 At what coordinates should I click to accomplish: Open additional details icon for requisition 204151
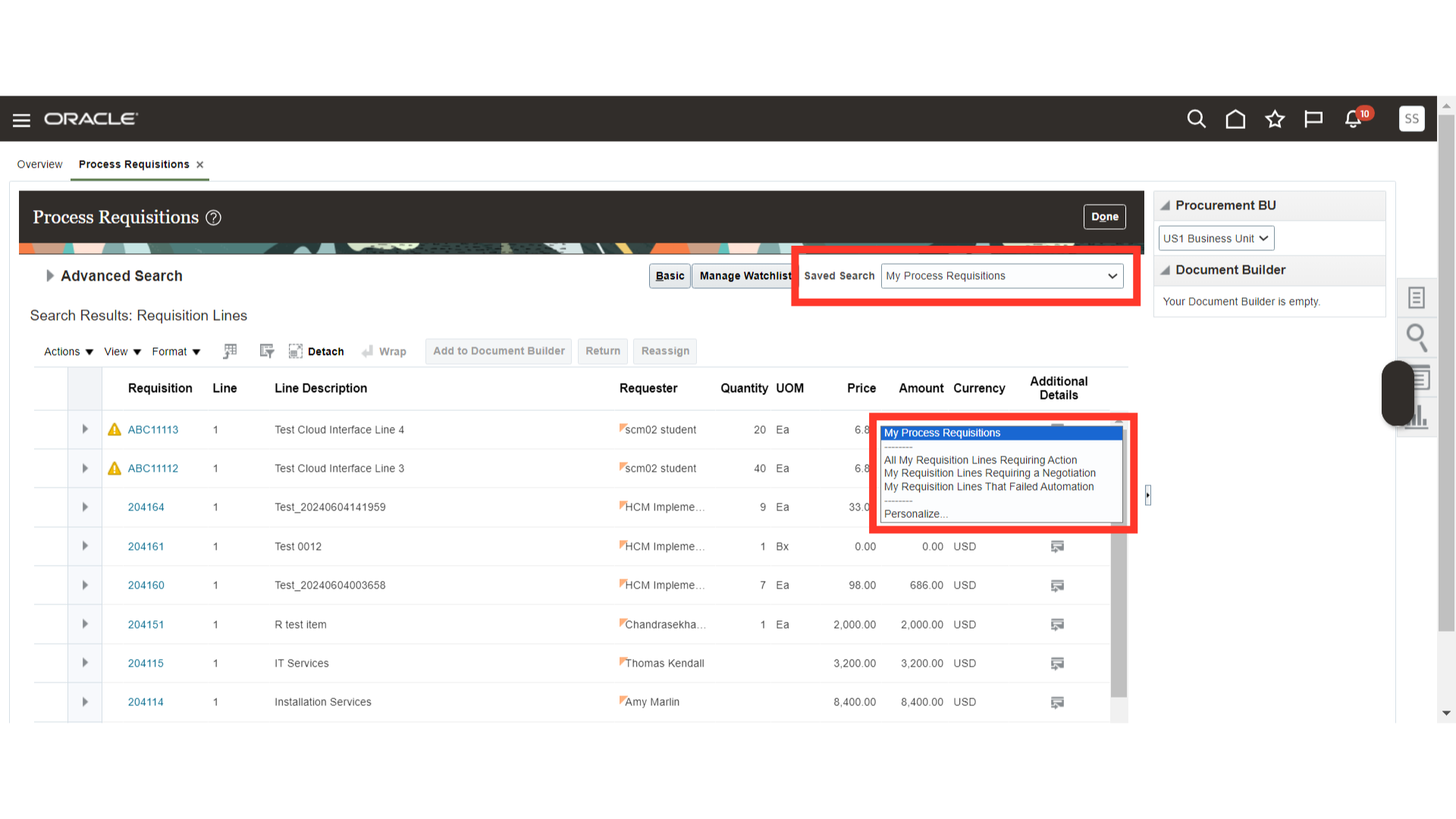coord(1057,625)
